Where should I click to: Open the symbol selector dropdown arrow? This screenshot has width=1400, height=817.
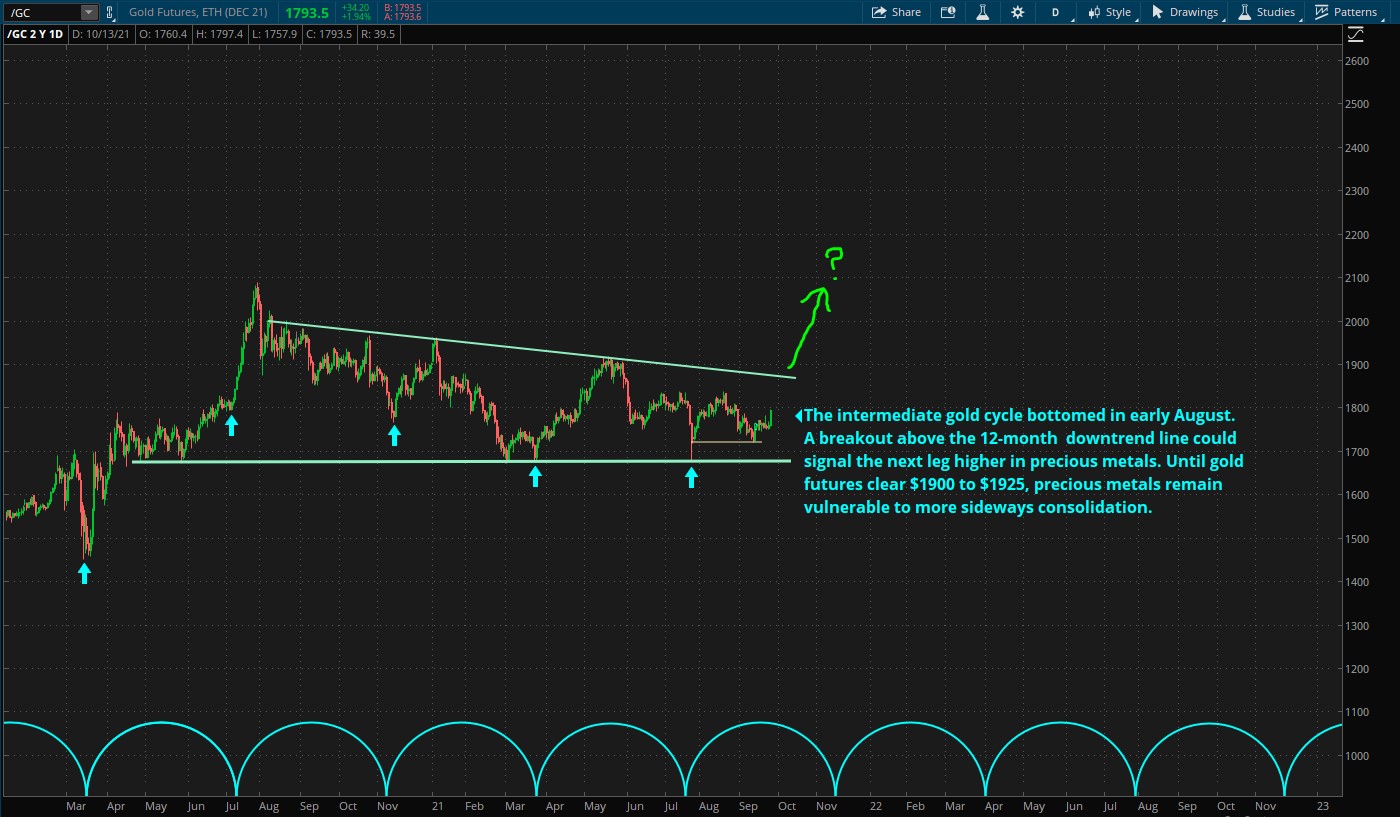point(89,12)
